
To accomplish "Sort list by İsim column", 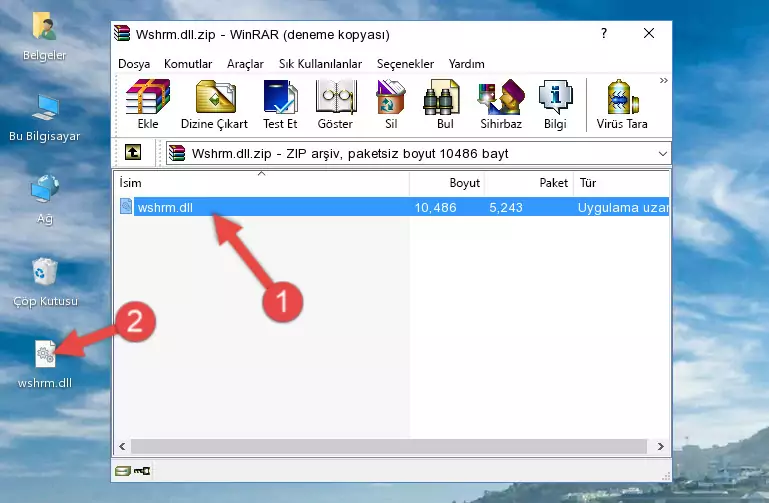I will 262,183.
